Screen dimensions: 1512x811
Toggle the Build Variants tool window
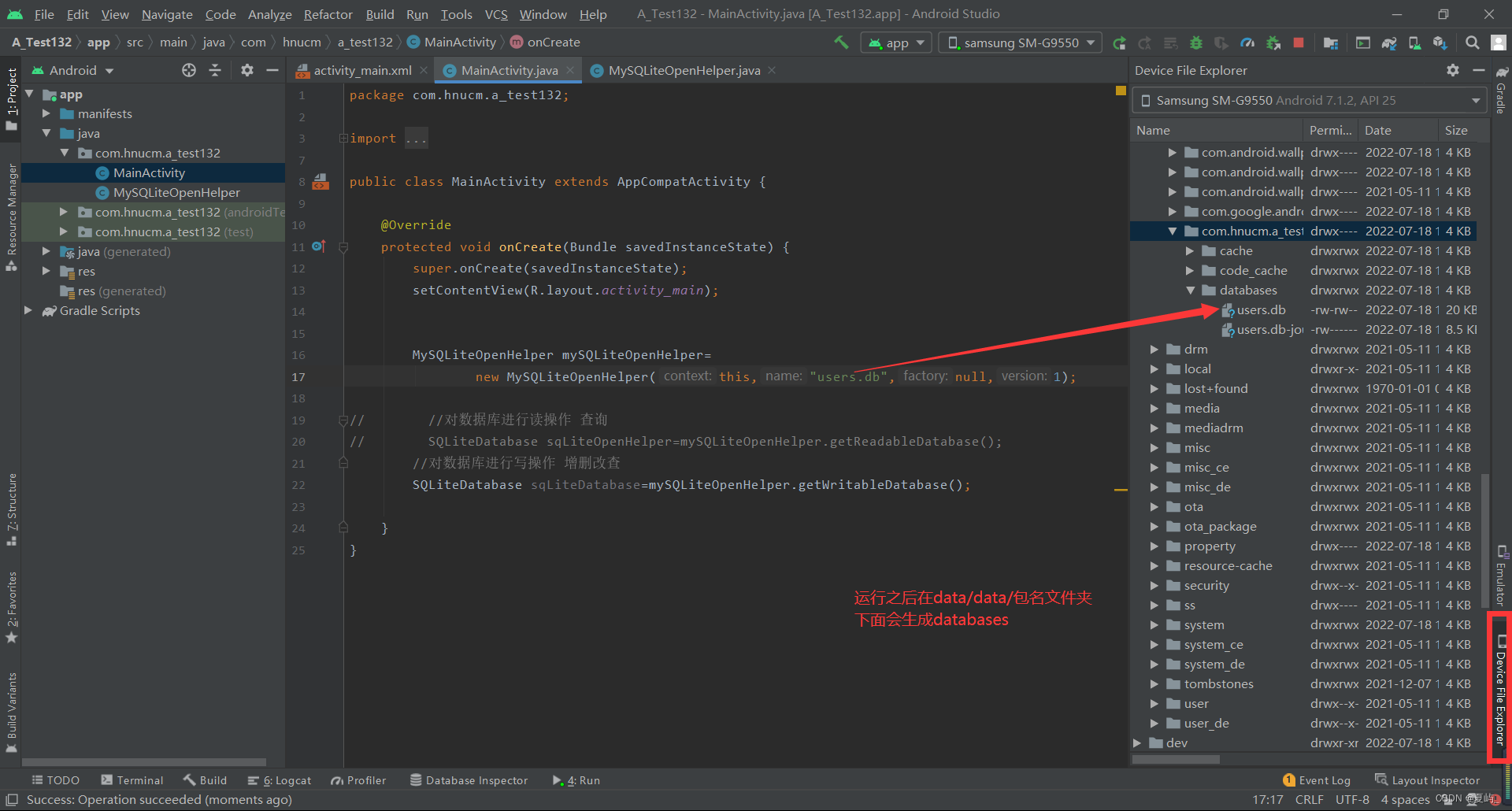pos(11,712)
